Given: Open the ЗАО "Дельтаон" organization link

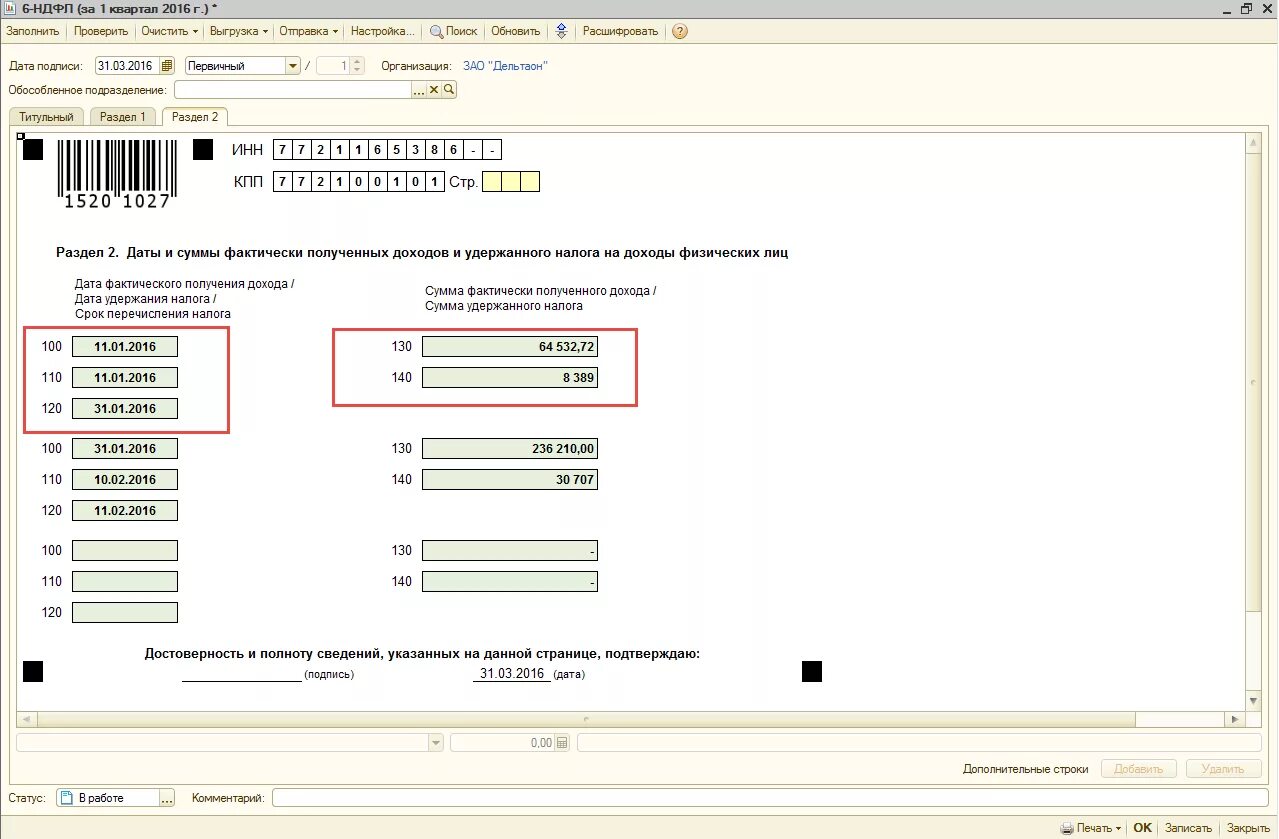Looking at the screenshot, I should [x=505, y=66].
